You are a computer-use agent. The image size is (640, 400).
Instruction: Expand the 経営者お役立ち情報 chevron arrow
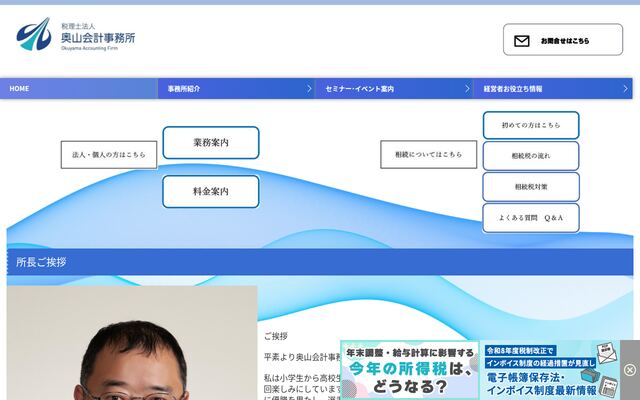[625, 89]
